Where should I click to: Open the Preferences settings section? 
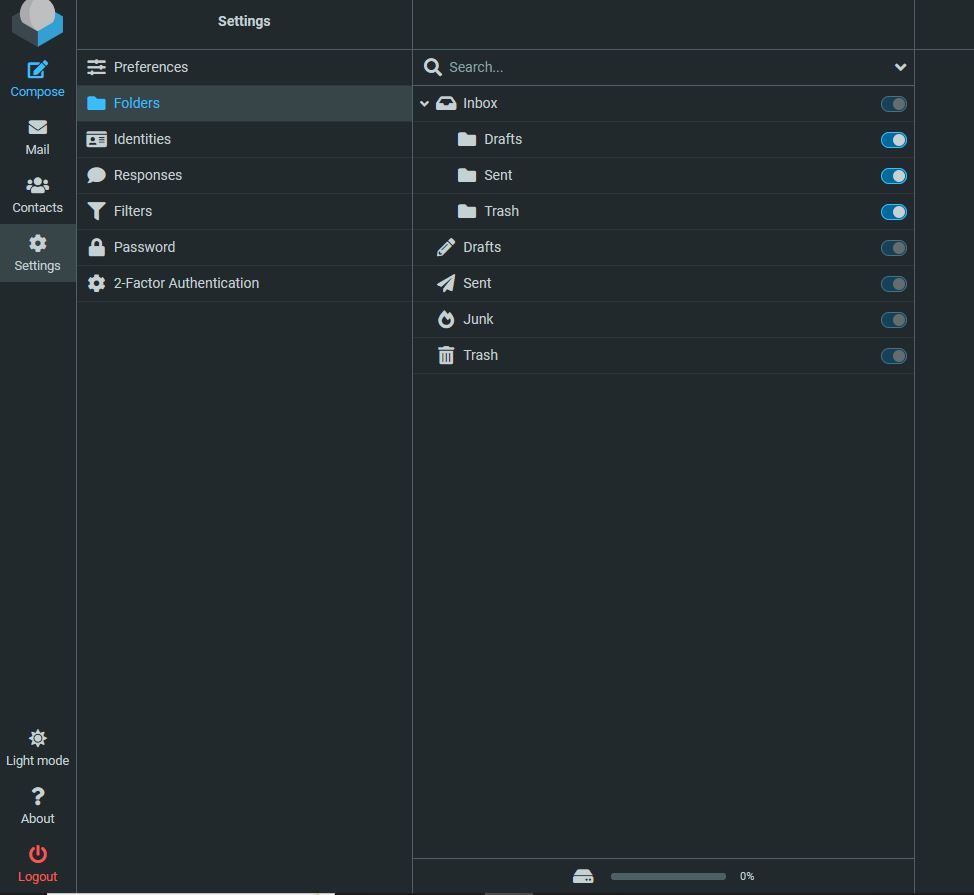(151, 67)
